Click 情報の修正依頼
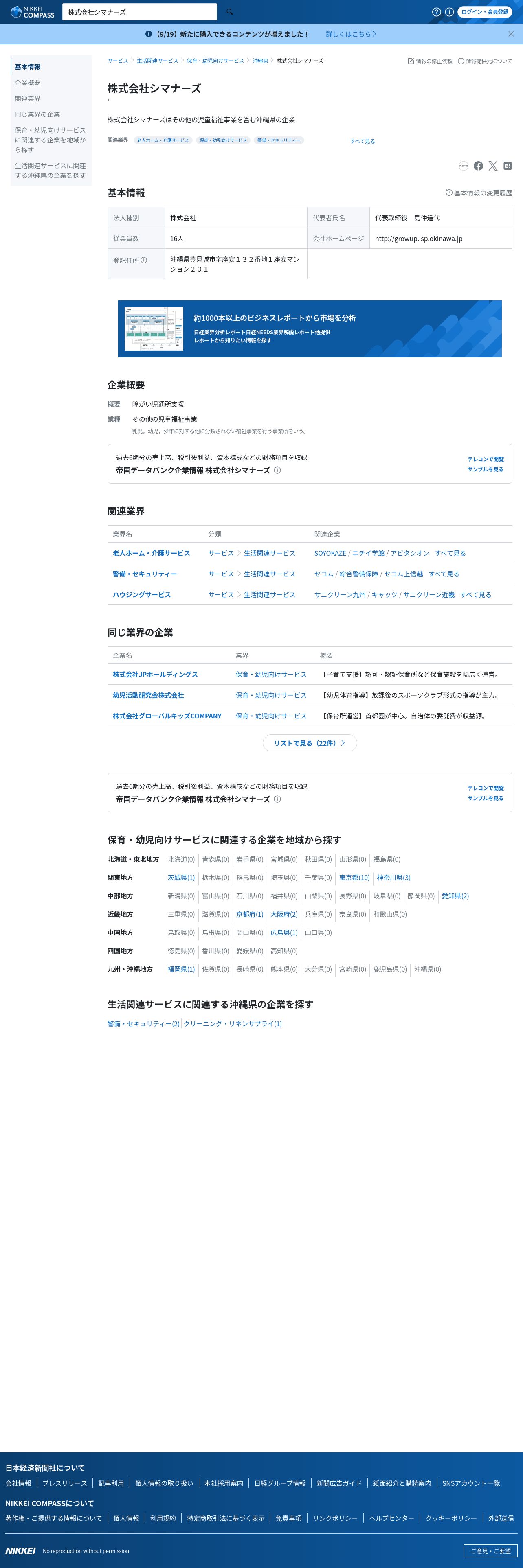523x1568 pixels. pyautogui.click(x=430, y=61)
